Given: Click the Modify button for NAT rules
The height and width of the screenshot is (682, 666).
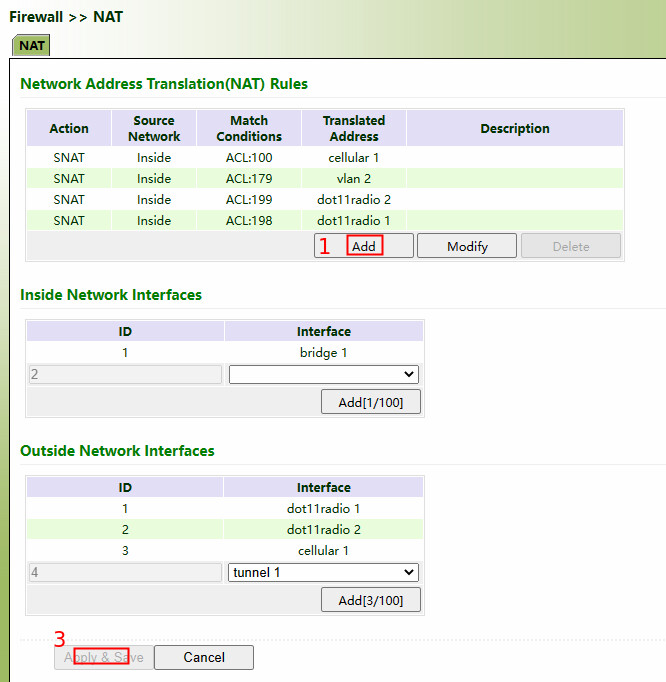Looking at the screenshot, I should tap(466, 246).
